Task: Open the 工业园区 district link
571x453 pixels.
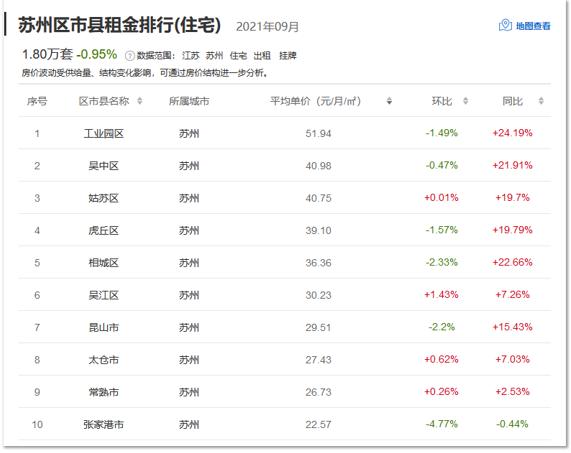Action: click(104, 134)
